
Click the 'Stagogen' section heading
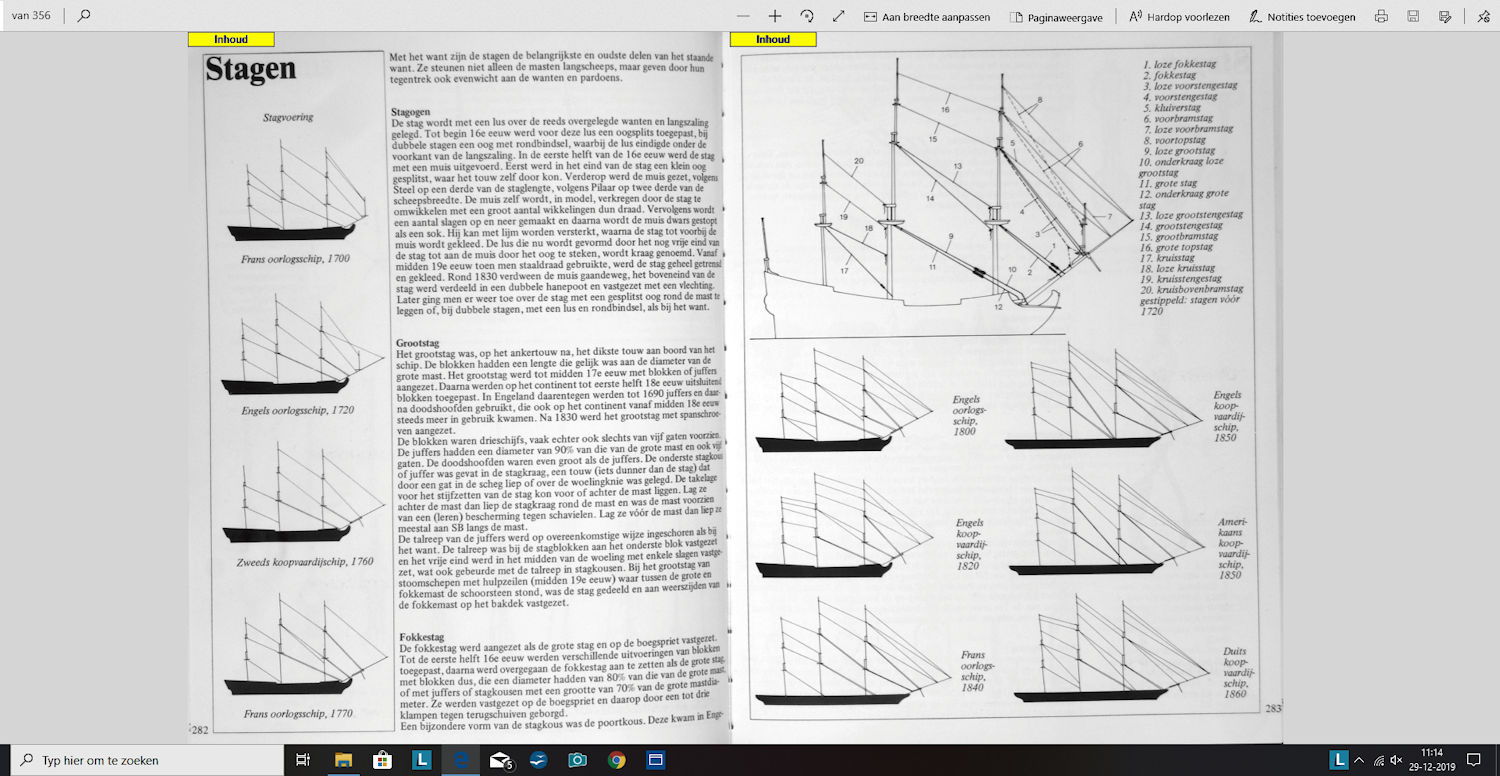(413, 111)
